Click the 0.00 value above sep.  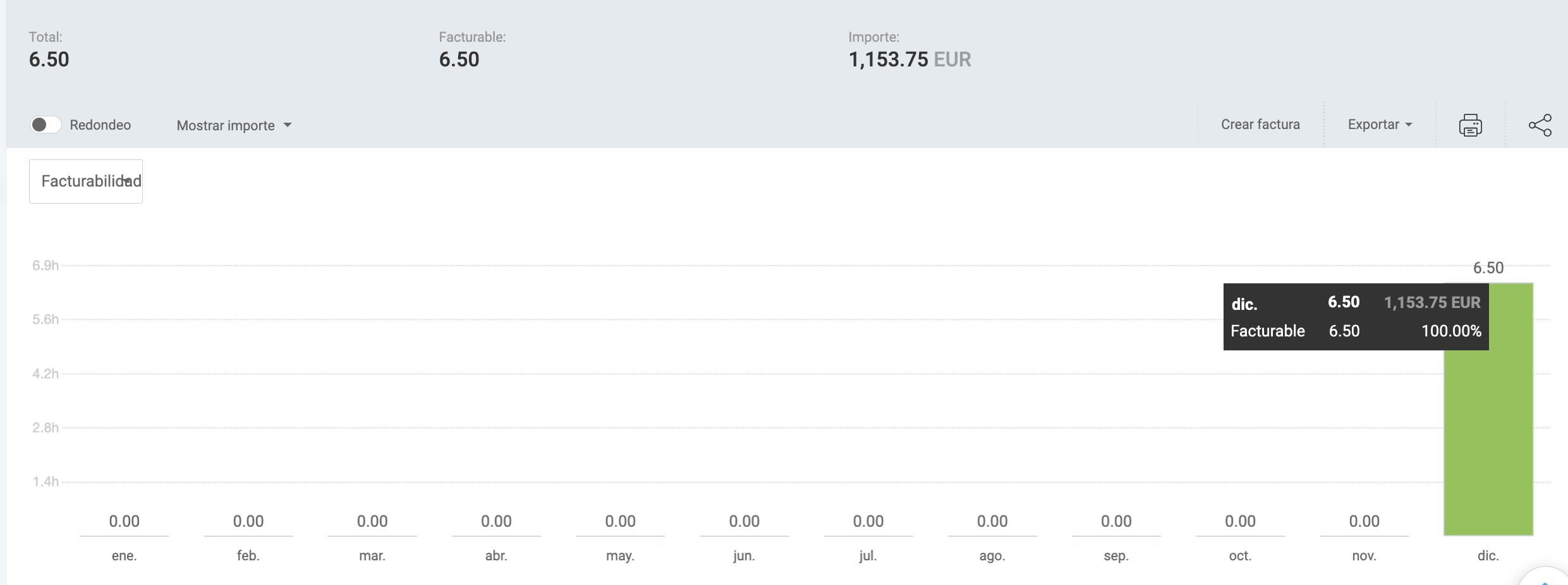tap(1116, 521)
